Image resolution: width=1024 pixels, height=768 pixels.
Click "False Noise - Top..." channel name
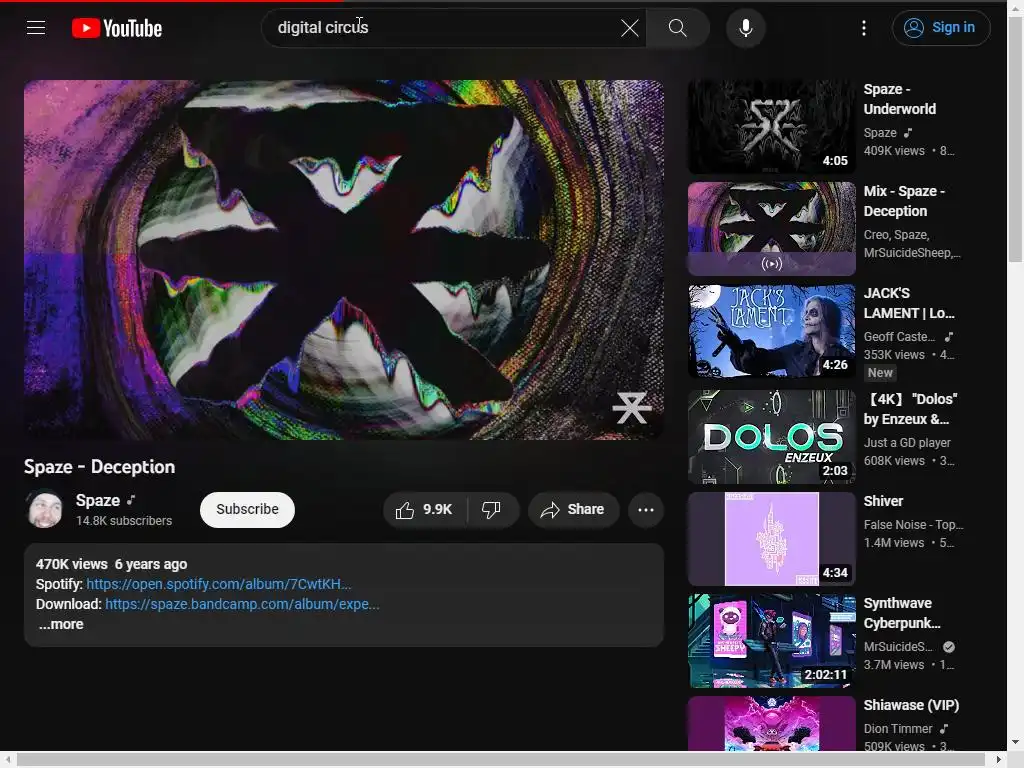pos(913,525)
